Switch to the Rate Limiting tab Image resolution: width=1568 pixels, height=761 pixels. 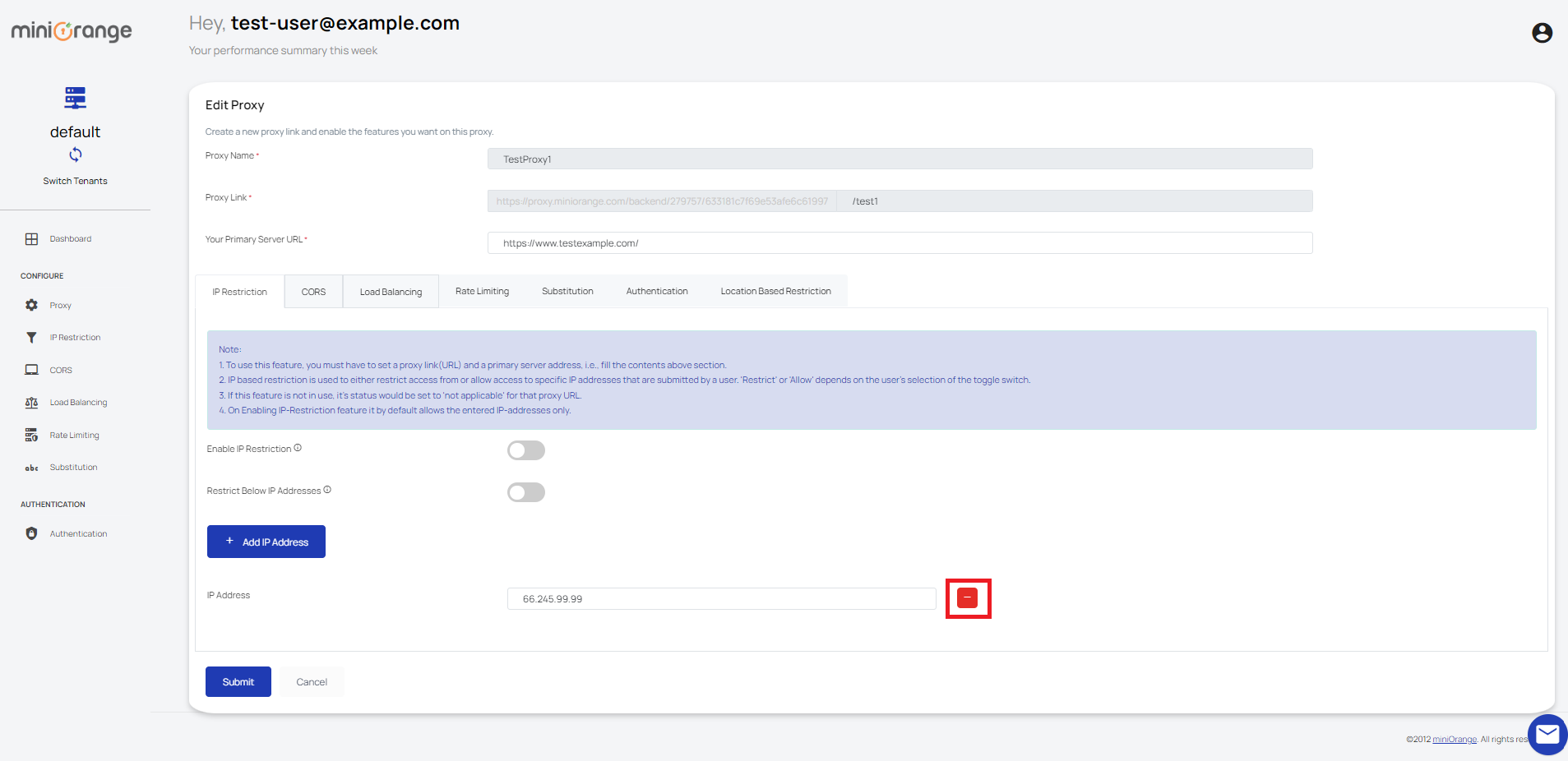tap(482, 291)
